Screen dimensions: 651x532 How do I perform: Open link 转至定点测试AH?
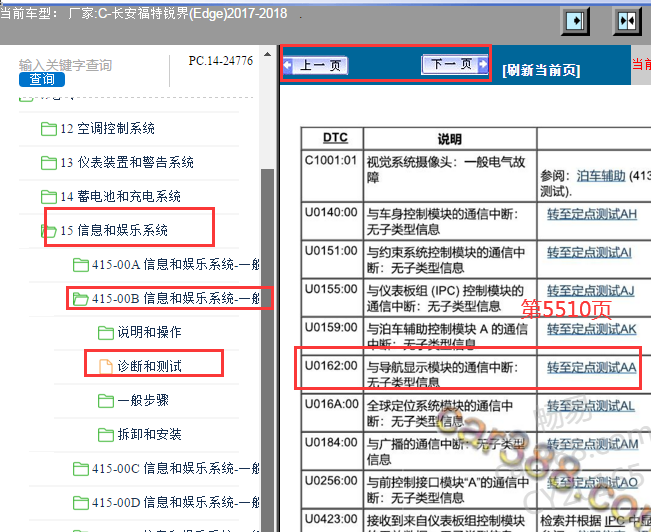(x=592, y=214)
